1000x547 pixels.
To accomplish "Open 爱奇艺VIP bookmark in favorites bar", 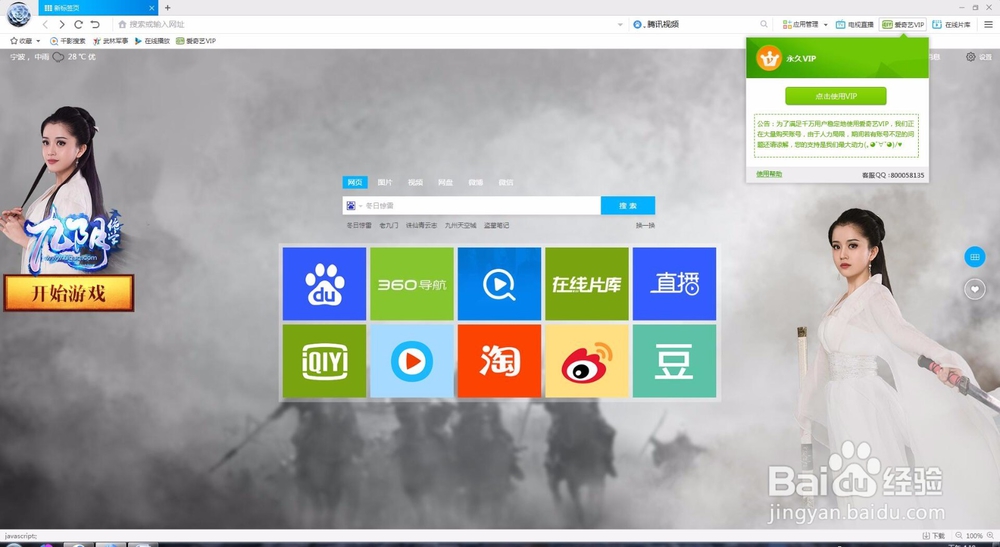I will pos(196,41).
